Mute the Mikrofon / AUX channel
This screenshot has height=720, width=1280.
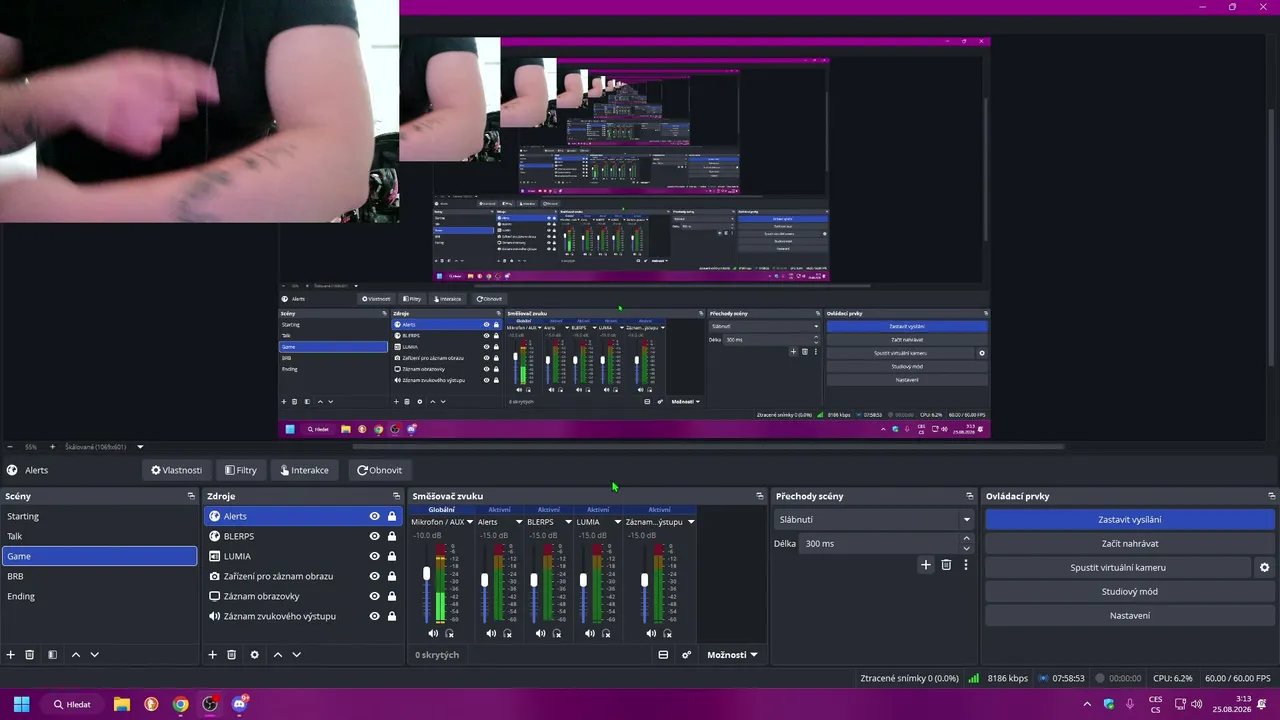coord(433,633)
